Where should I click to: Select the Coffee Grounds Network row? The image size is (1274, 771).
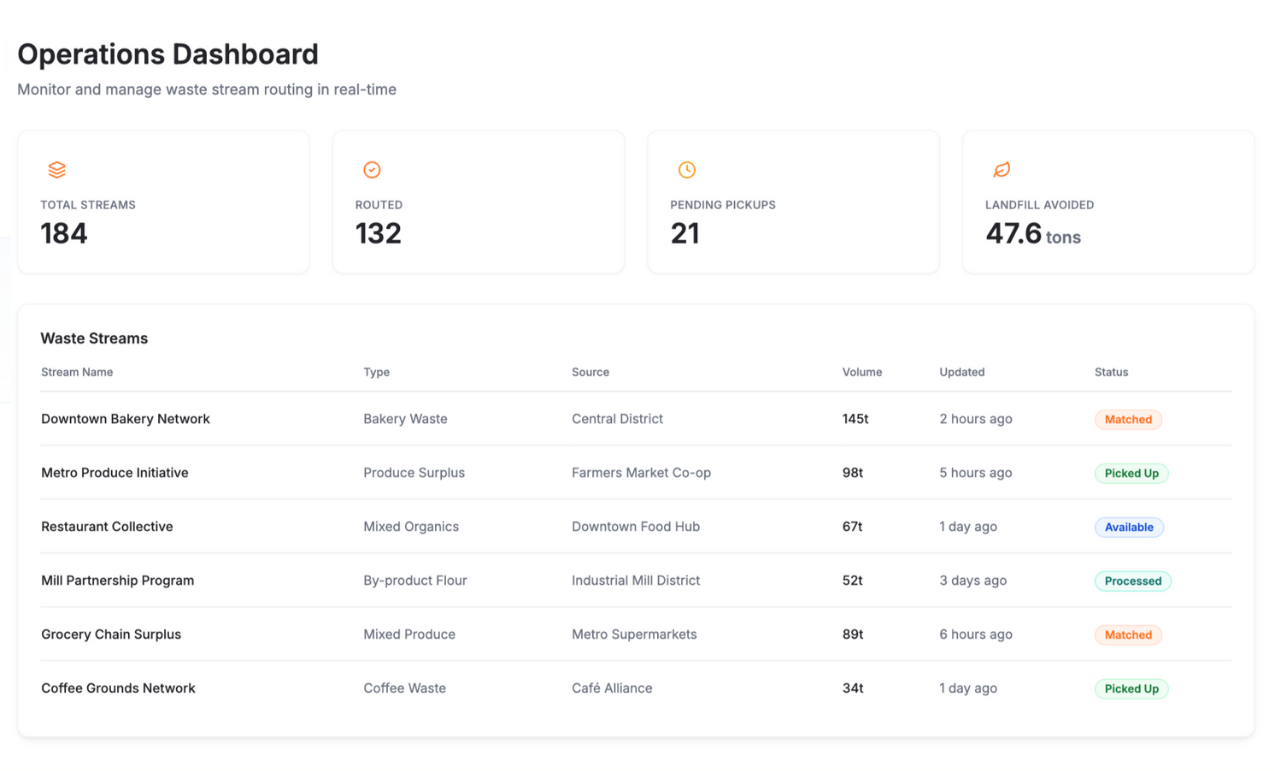point(118,689)
